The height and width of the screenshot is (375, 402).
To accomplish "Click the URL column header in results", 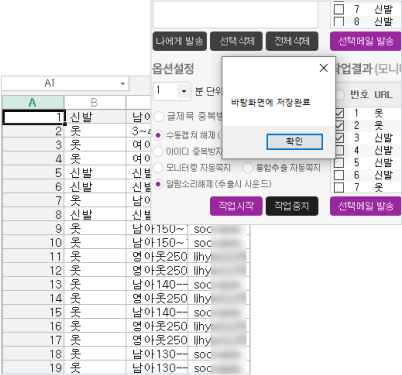I will pyautogui.click(x=383, y=95).
